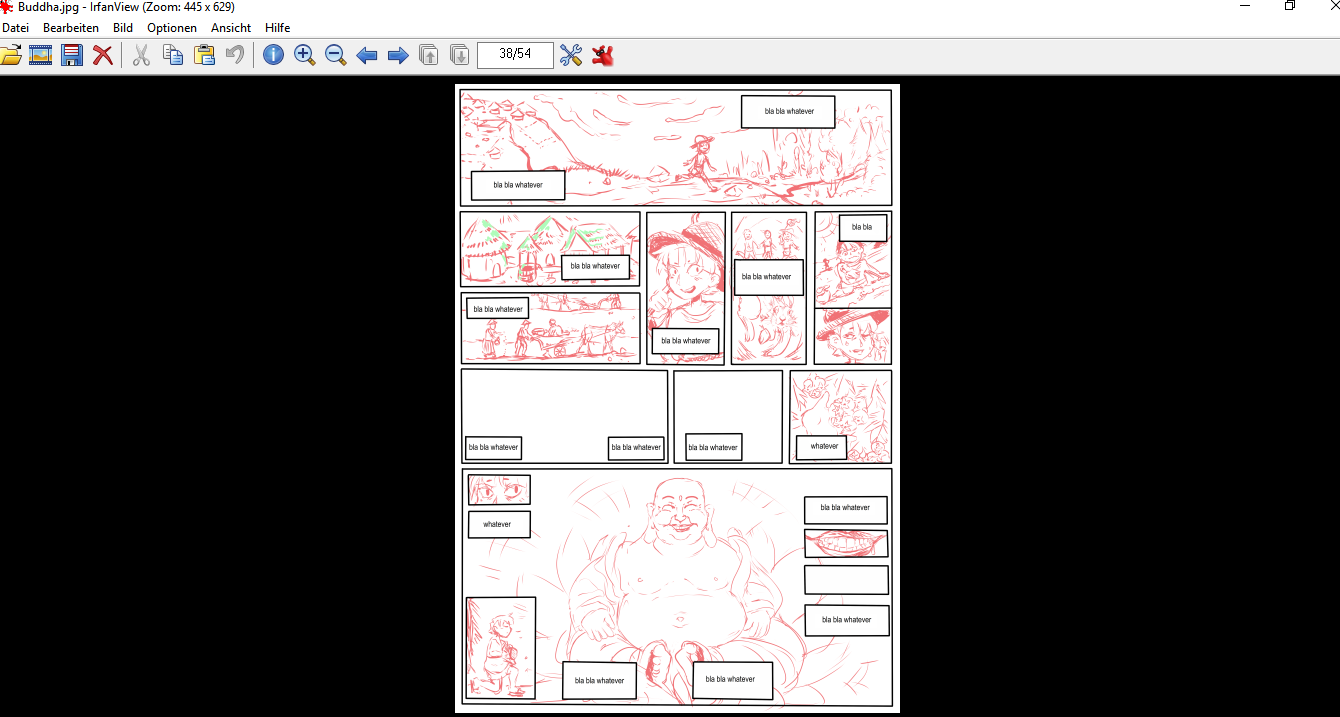
Task: Click the IrfanView title bar app icon
Action: coord(7,7)
